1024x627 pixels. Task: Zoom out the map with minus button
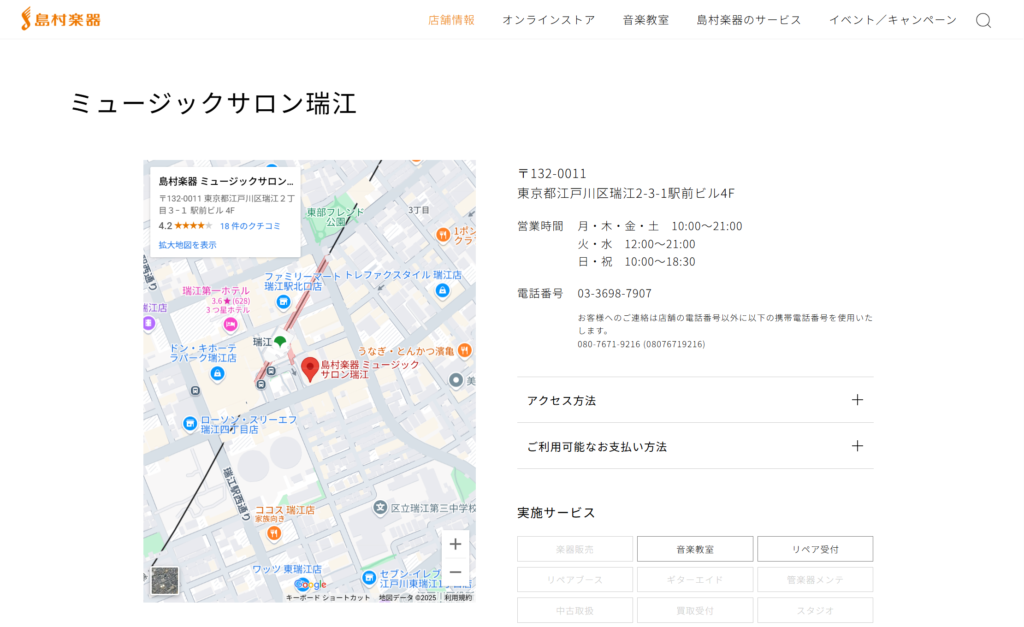point(455,572)
